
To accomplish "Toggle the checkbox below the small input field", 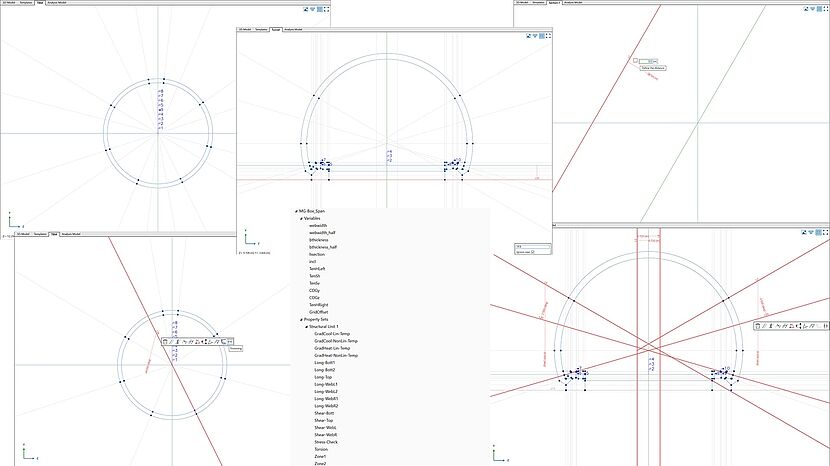I will [x=533, y=252].
